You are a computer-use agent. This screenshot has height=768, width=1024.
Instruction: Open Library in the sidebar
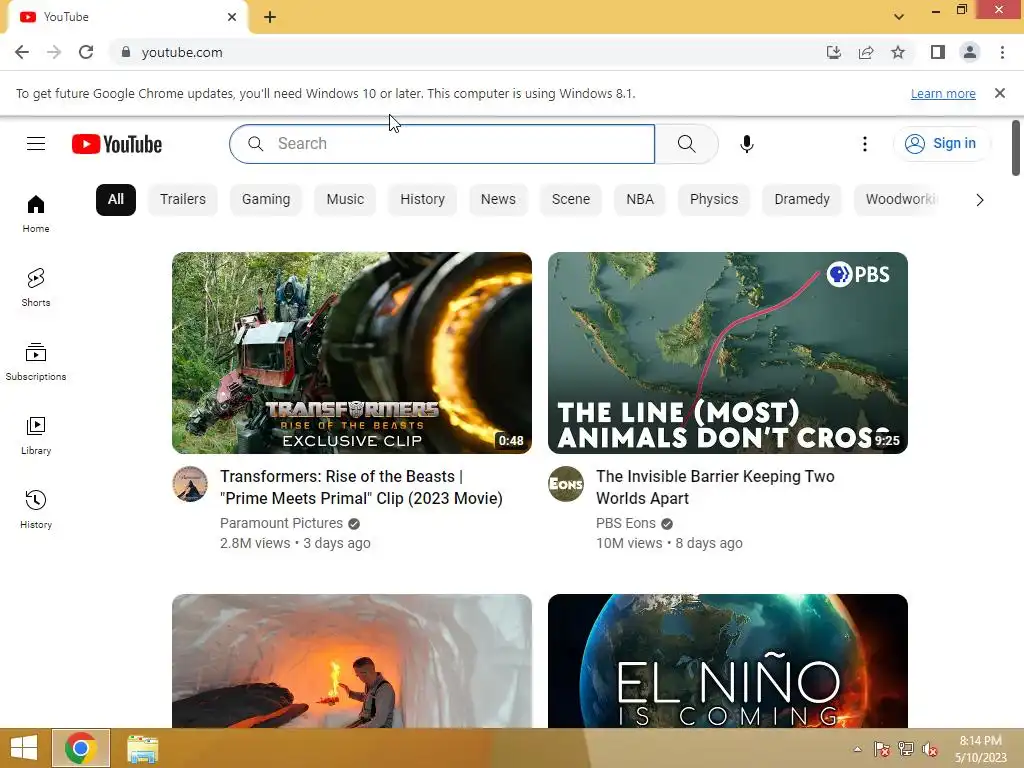tap(36, 436)
